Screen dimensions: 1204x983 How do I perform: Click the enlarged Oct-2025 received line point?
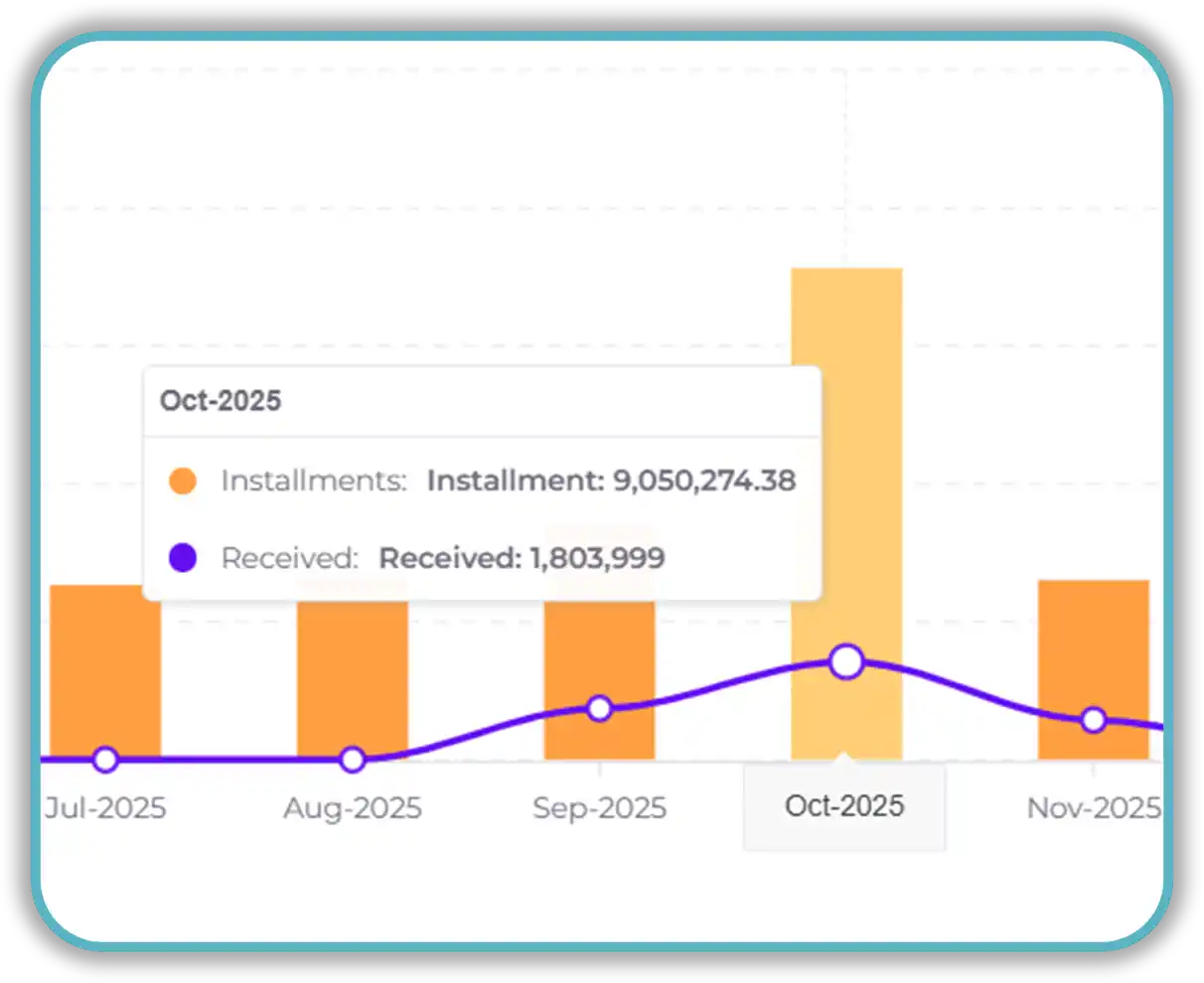tap(846, 661)
